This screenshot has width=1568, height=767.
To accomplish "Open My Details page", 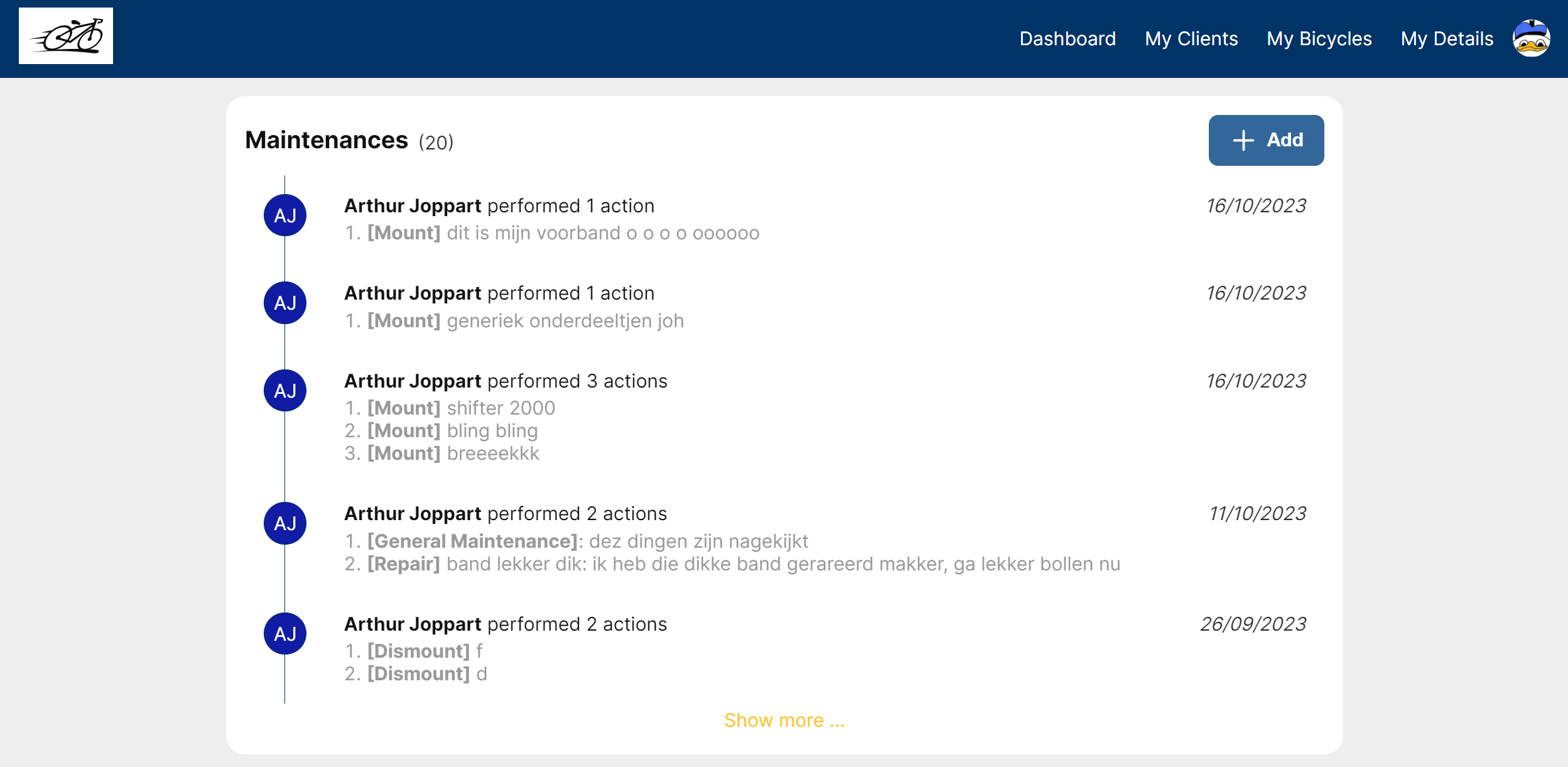I will [1447, 38].
